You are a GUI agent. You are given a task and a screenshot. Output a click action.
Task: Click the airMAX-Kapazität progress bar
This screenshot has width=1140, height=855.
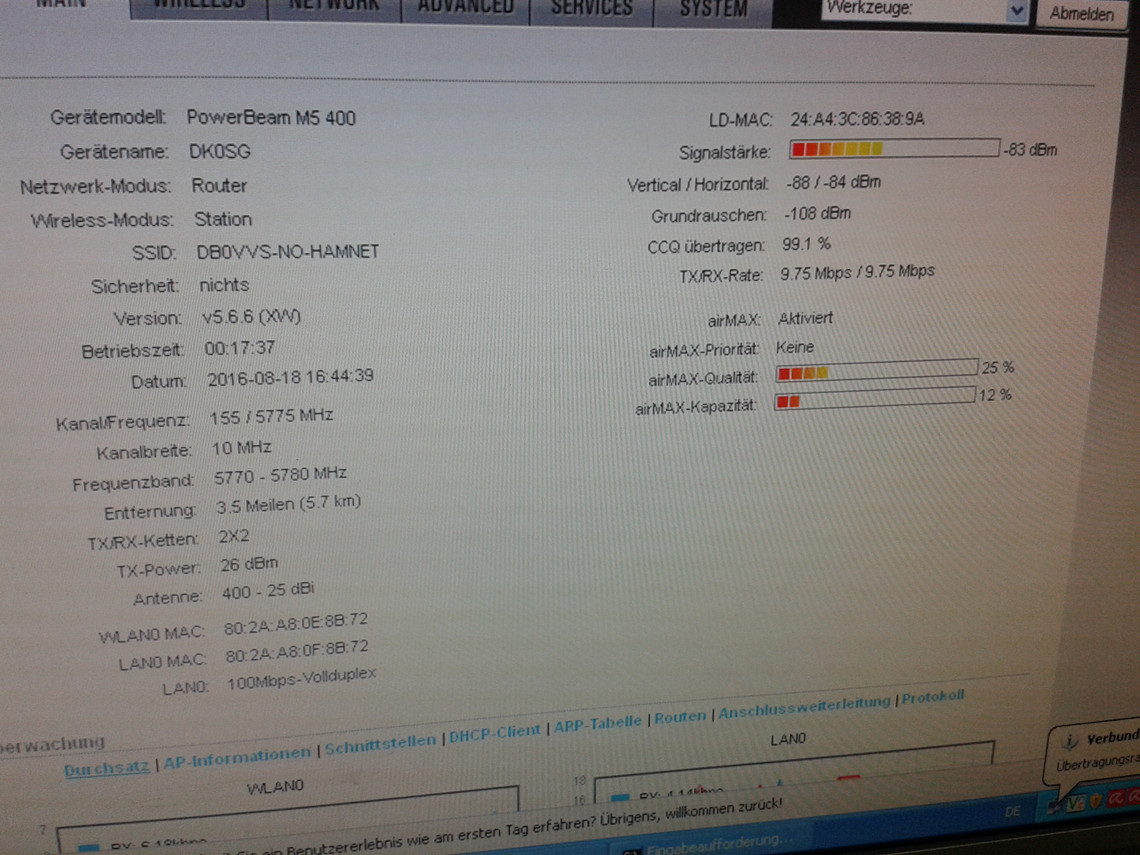pos(875,398)
